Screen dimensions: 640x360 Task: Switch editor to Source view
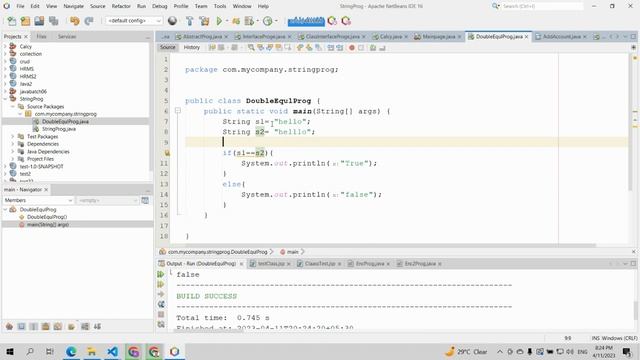[167, 47]
